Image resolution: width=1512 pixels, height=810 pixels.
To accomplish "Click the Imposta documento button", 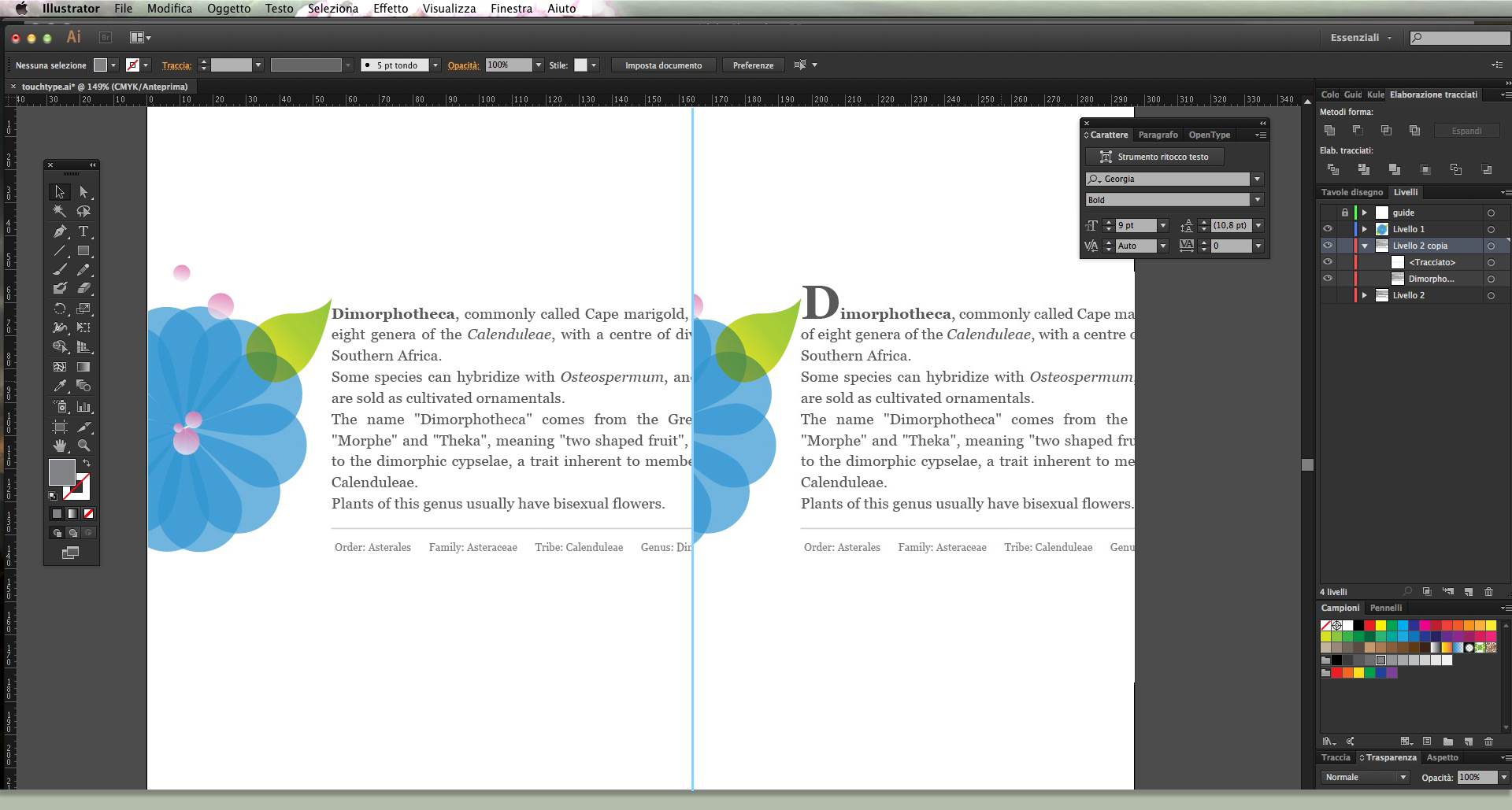I will [x=663, y=65].
